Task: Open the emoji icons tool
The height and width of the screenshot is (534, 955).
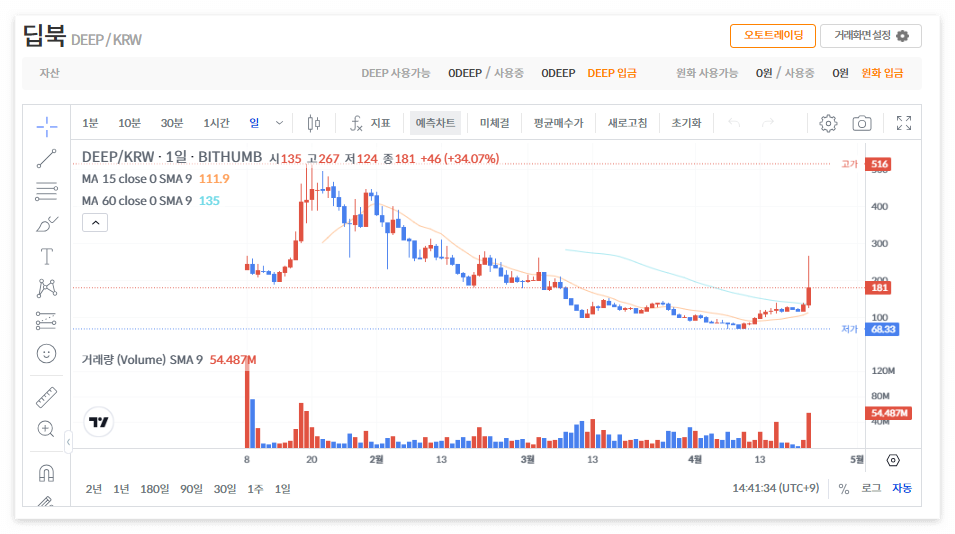Action: (46, 354)
